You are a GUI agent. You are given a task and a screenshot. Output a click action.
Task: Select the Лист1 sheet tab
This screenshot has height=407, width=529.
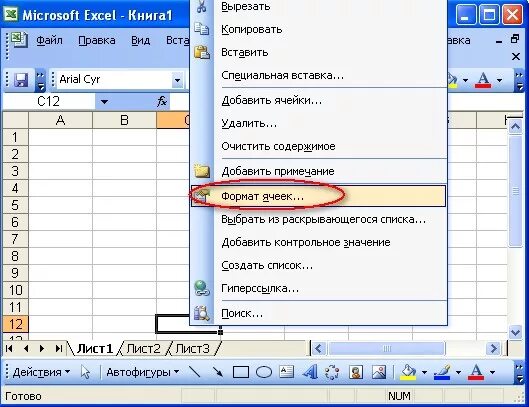pyautogui.click(x=94, y=348)
